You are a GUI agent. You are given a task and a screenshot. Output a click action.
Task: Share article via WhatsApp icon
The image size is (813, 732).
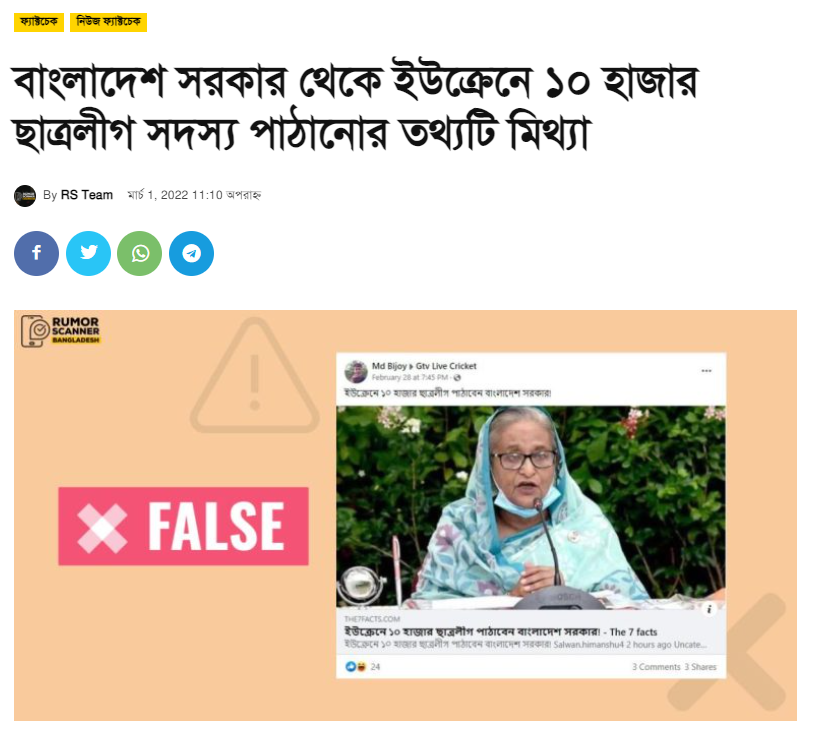[x=139, y=254]
